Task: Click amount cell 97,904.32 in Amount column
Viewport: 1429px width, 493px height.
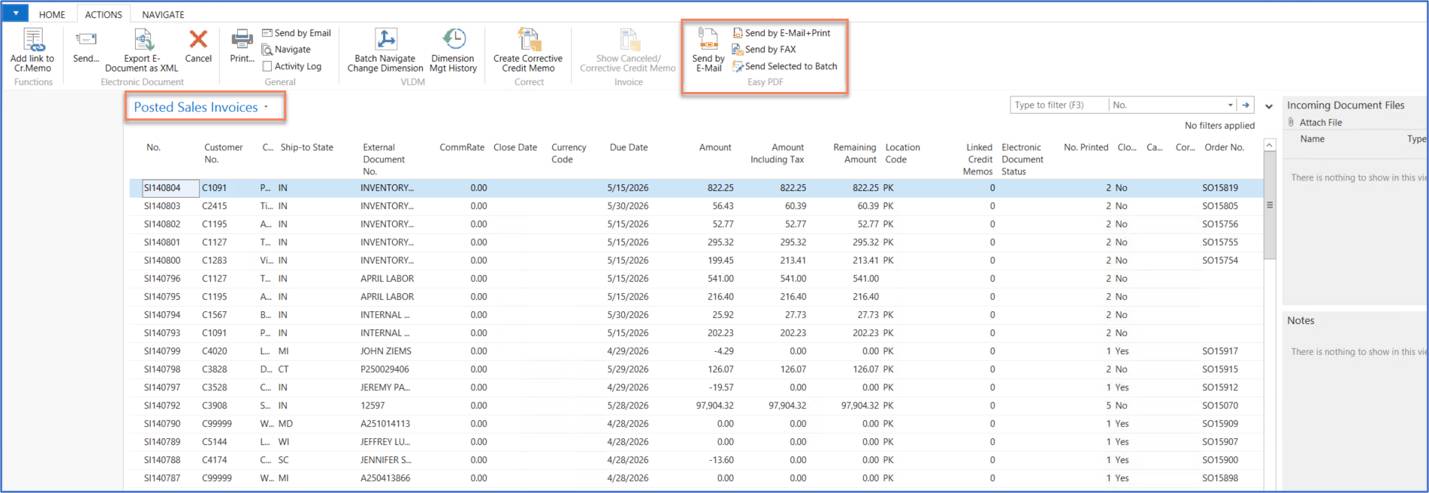Action: click(x=712, y=406)
